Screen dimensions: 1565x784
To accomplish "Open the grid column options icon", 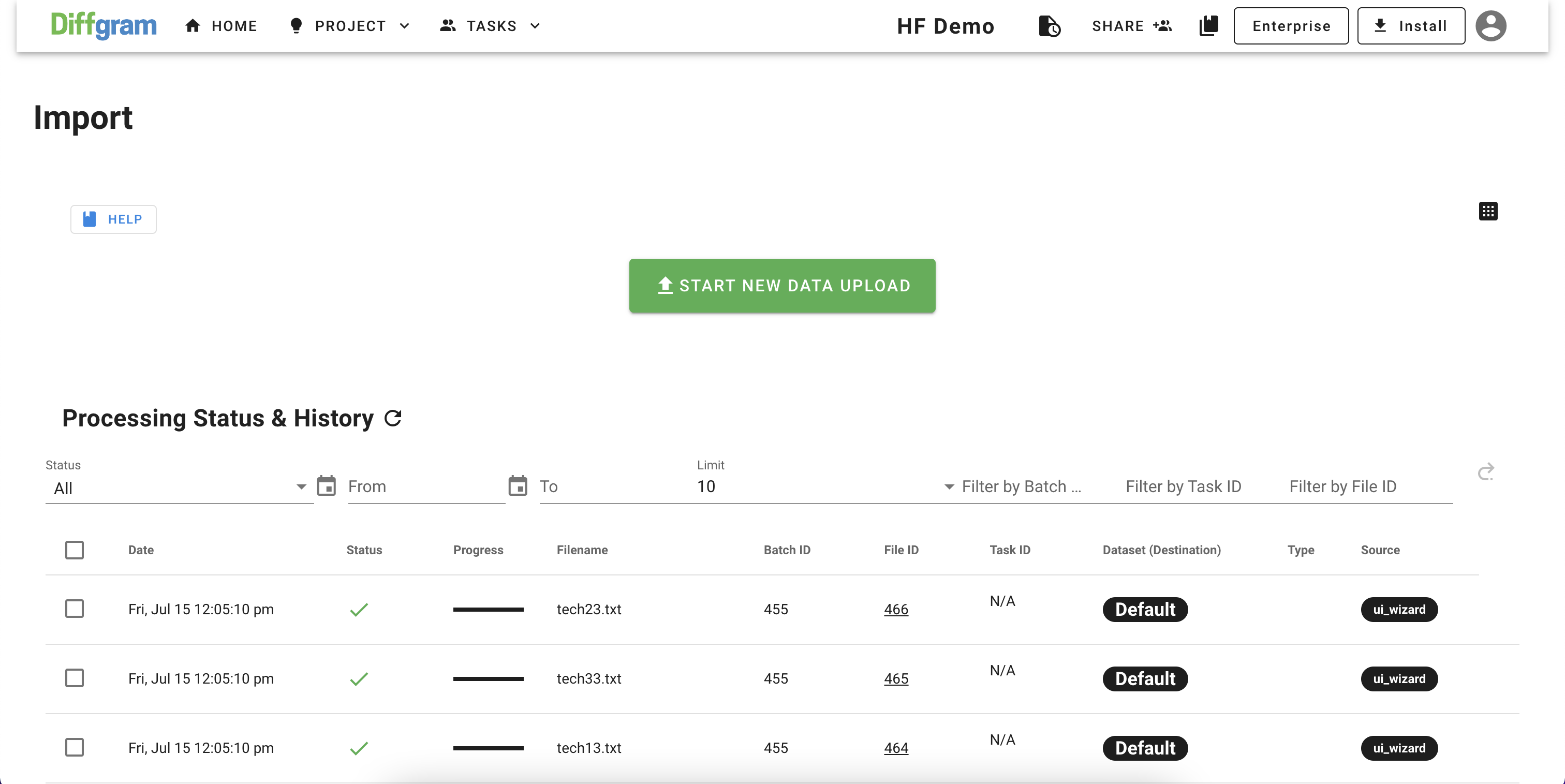I will pyautogui.click(x=1488, y=211).
